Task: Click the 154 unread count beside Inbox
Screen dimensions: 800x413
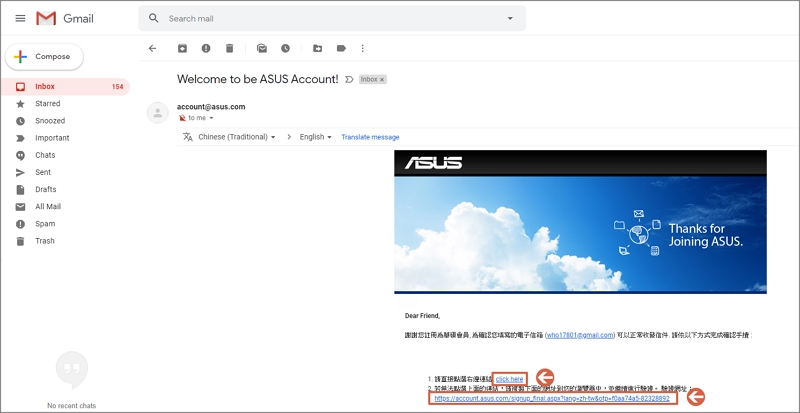Action: click(117, 87)
